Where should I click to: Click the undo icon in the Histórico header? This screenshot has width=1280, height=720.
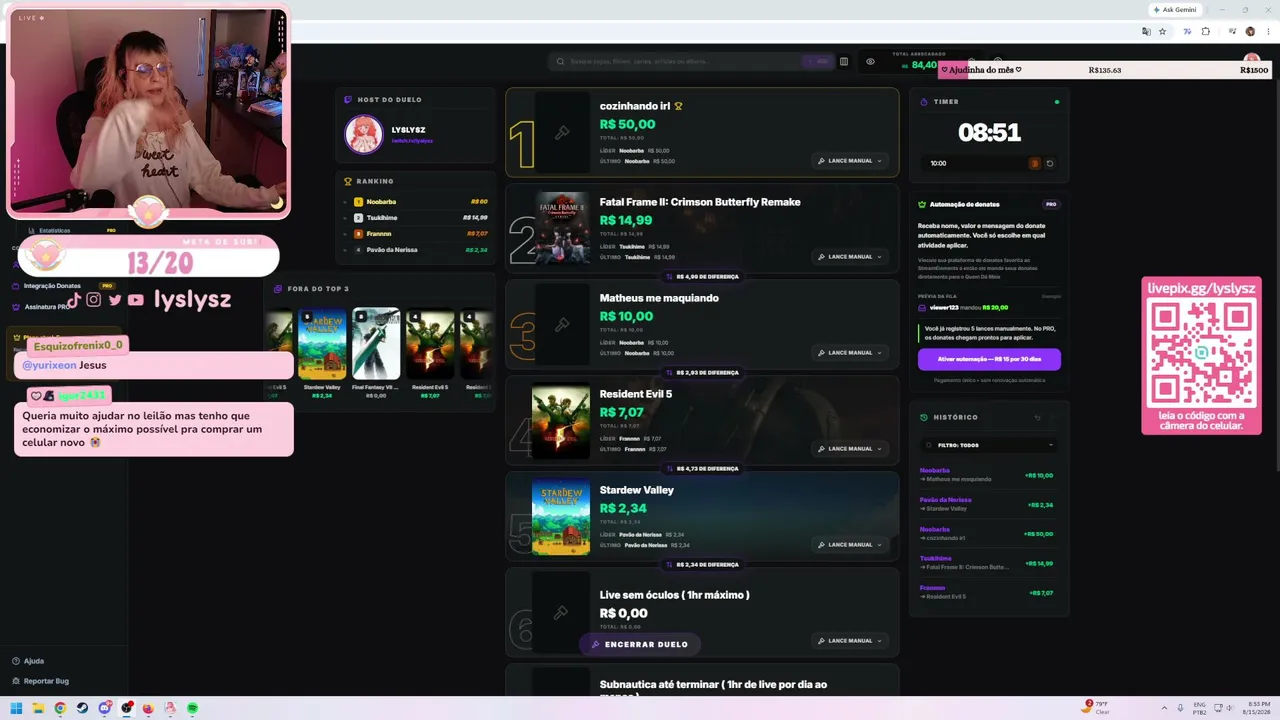click(1037, 418)
